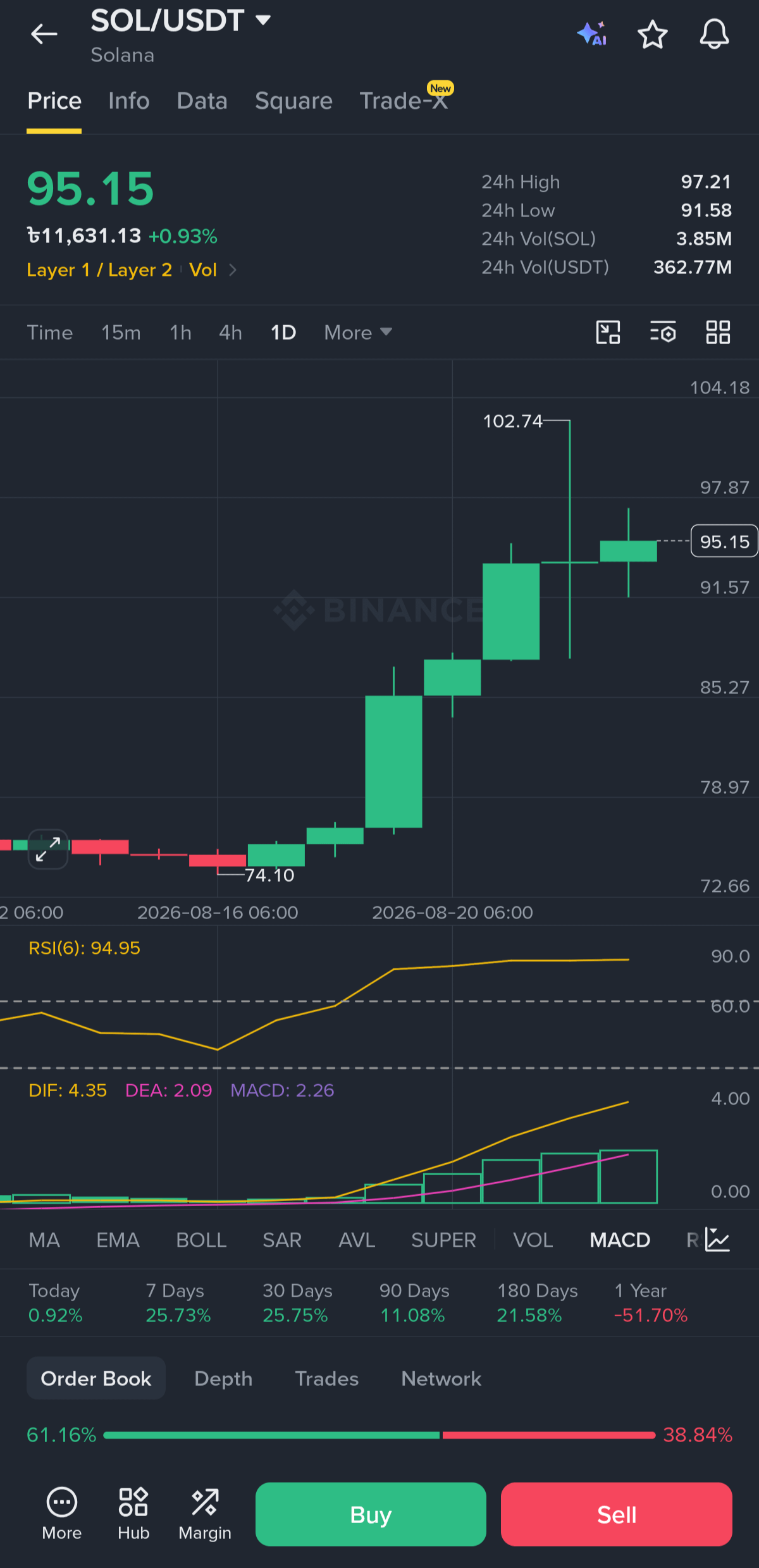Open the Hub icon

point(133,1514)
